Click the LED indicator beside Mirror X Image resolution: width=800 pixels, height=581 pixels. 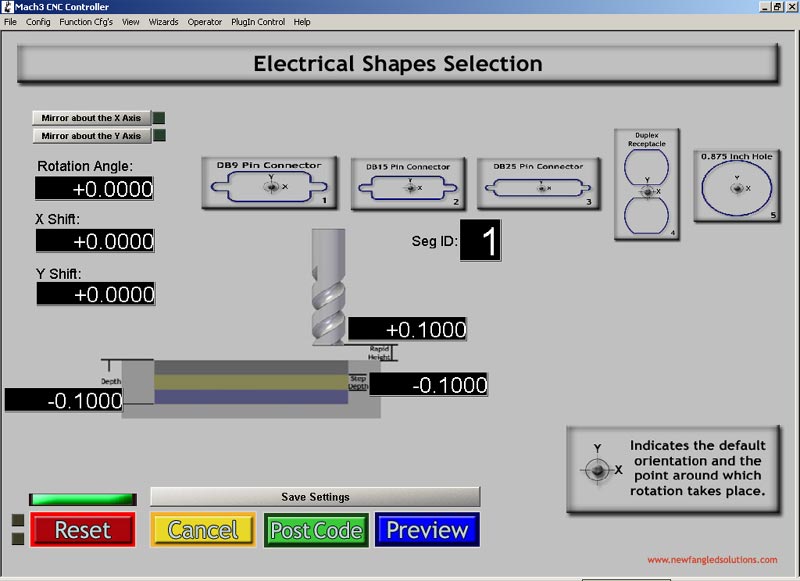159,118
